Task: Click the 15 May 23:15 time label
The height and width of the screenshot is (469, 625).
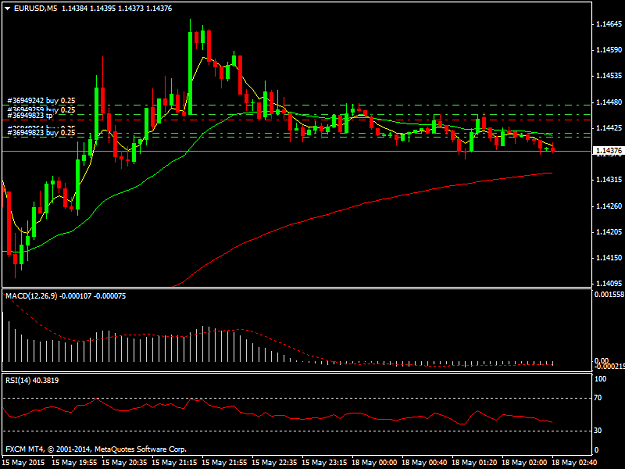Action: coord(324,463)
